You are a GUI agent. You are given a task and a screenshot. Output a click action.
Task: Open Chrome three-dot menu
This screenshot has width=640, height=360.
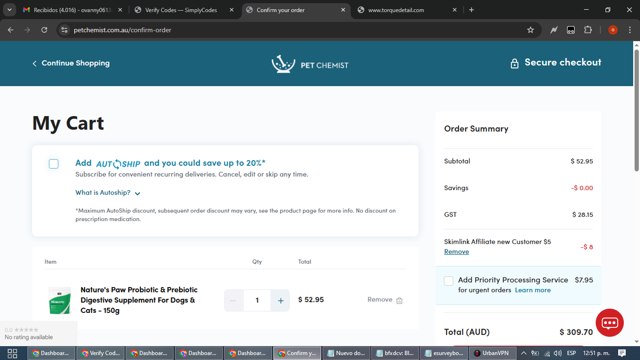click(x=630, y=30)
